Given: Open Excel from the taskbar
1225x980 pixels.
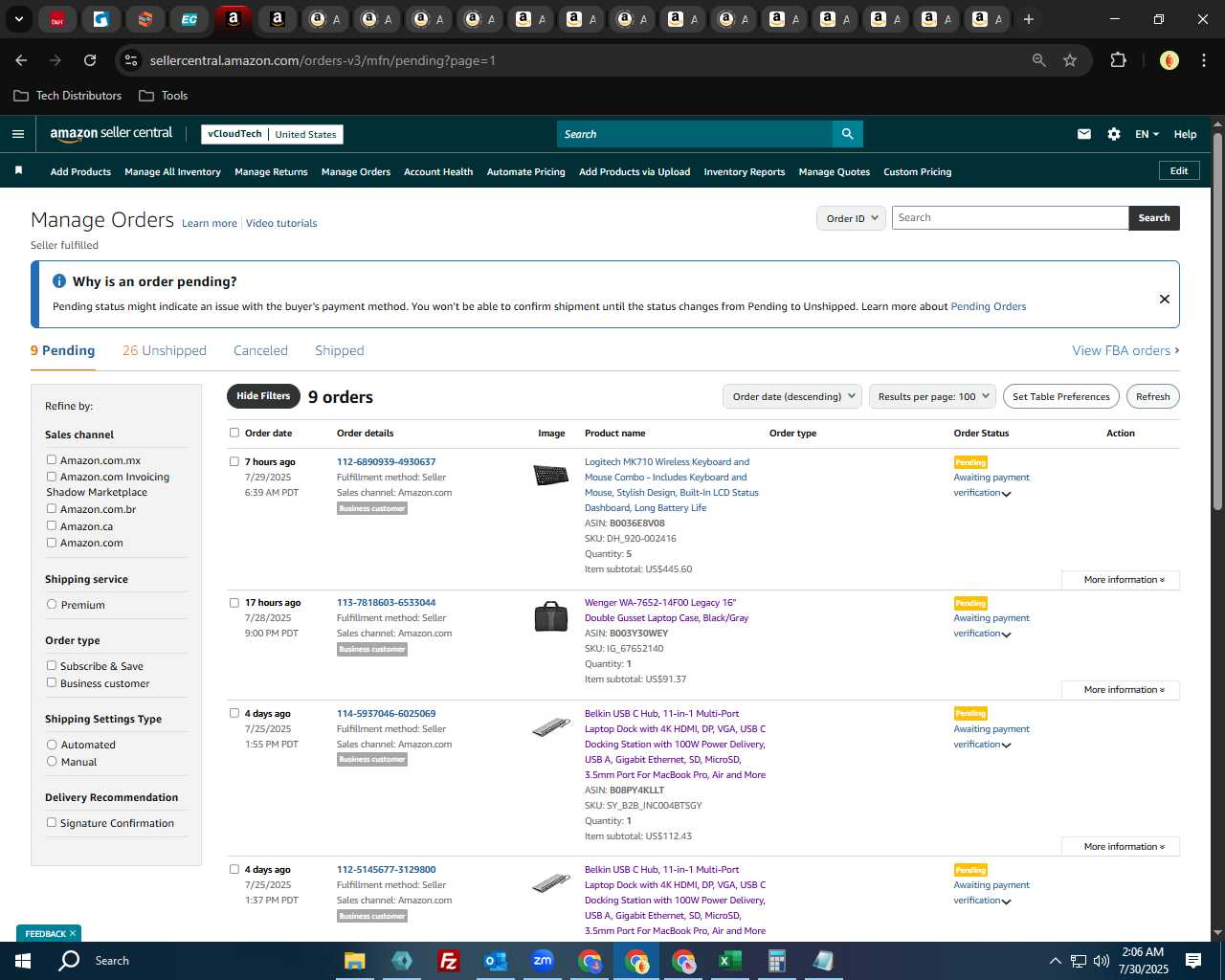Looking at the screenshot, I should tap(729, 961).
